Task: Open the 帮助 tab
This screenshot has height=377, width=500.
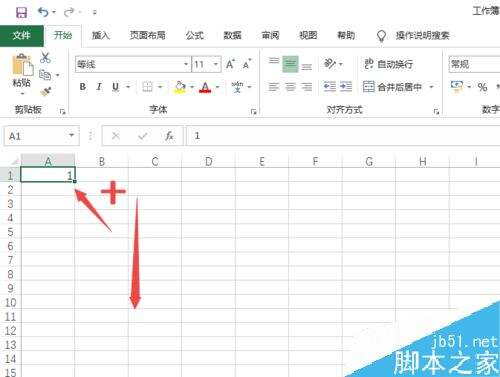Action: click(346, 35)
